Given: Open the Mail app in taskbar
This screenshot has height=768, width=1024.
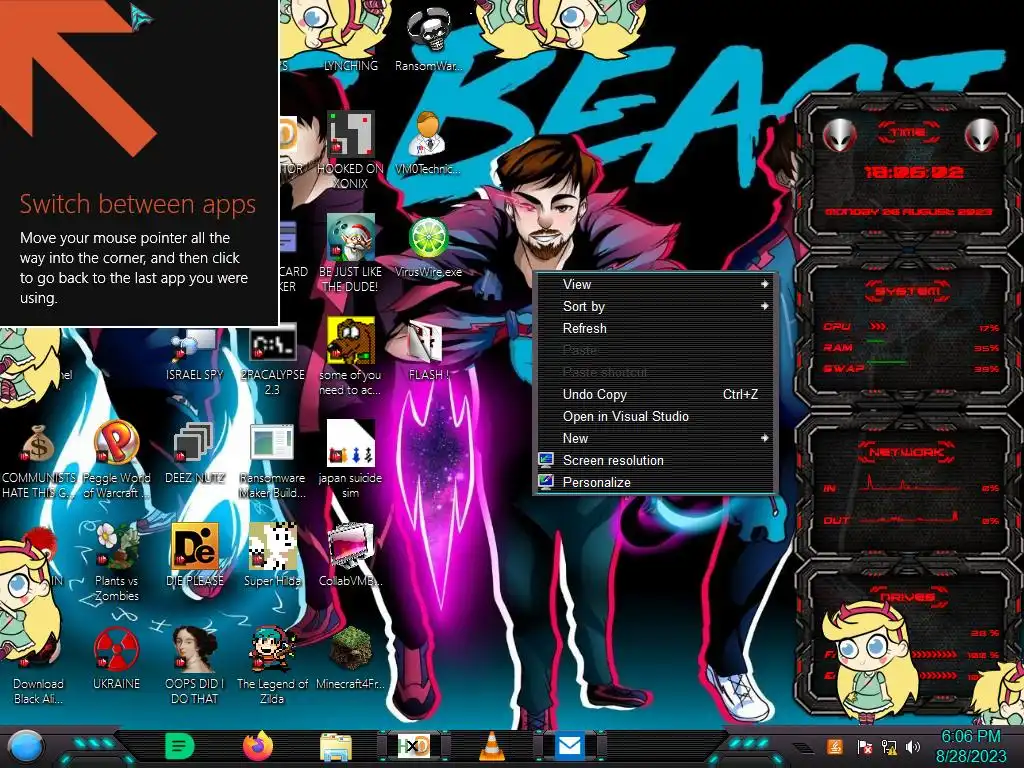Looking at the screenshot, I should pos(569,746).
